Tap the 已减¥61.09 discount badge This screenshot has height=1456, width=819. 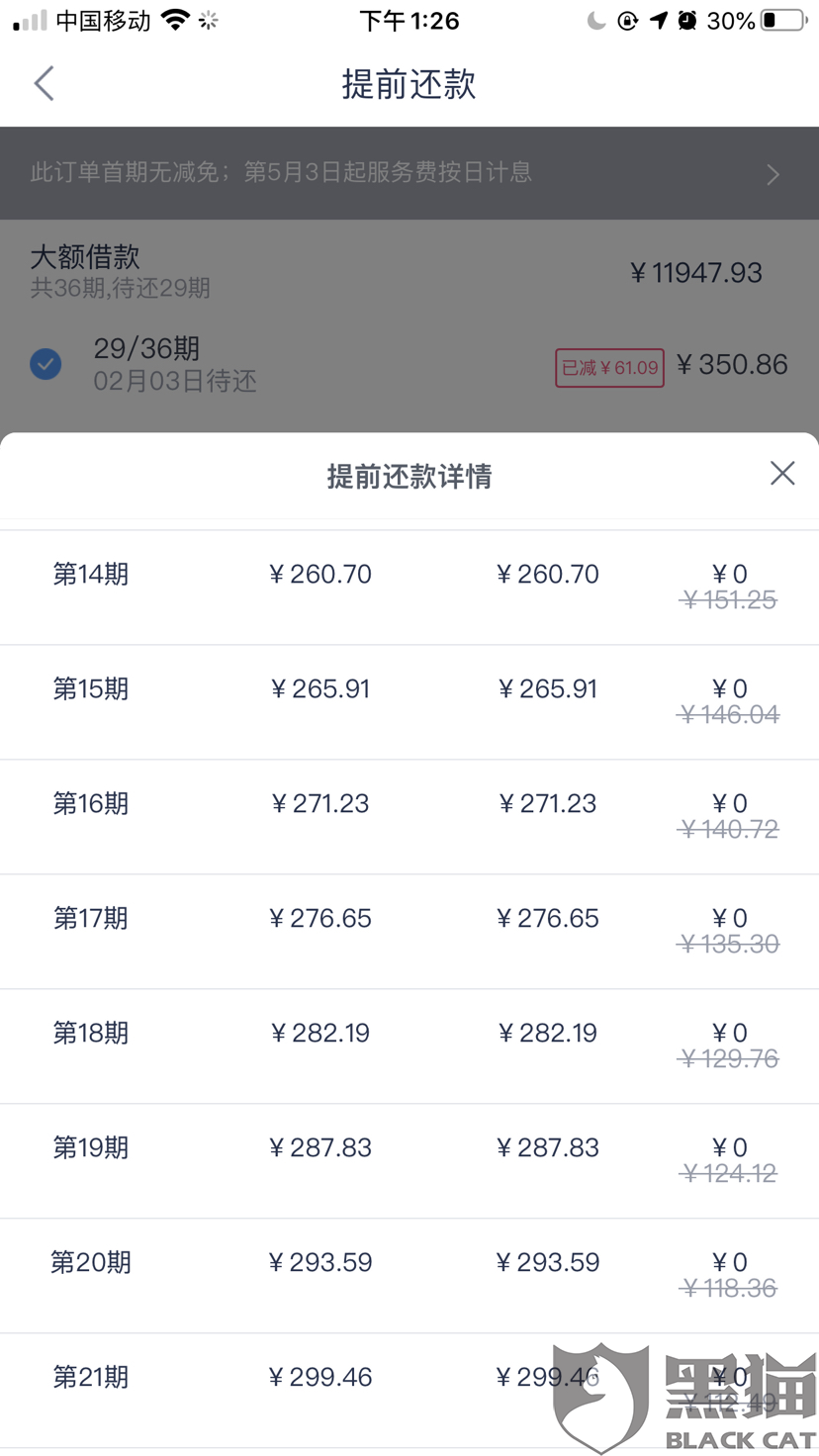(609, 368)
